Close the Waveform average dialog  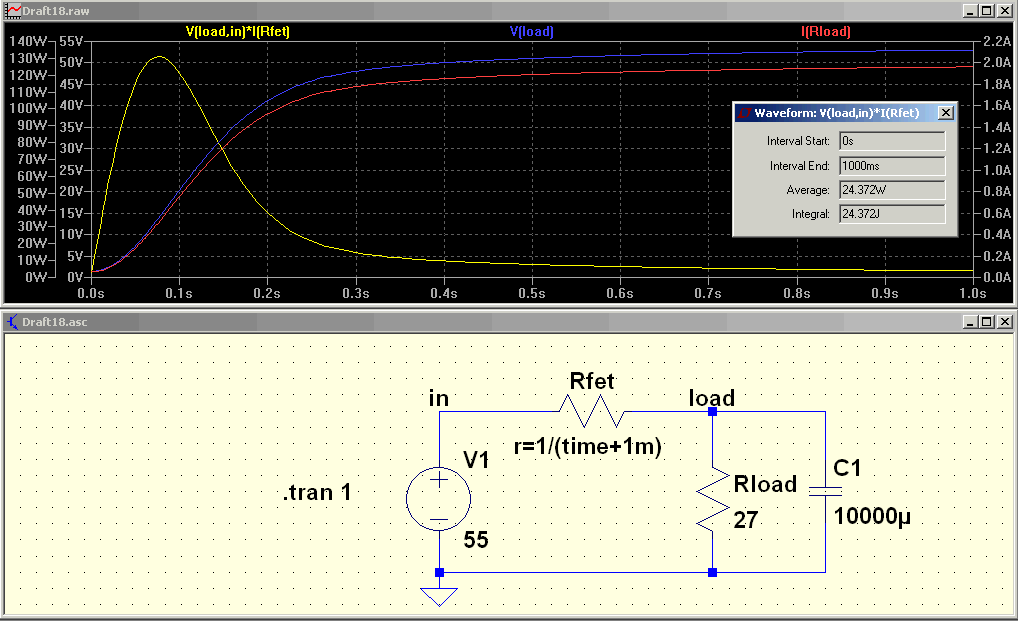(946, 113)
